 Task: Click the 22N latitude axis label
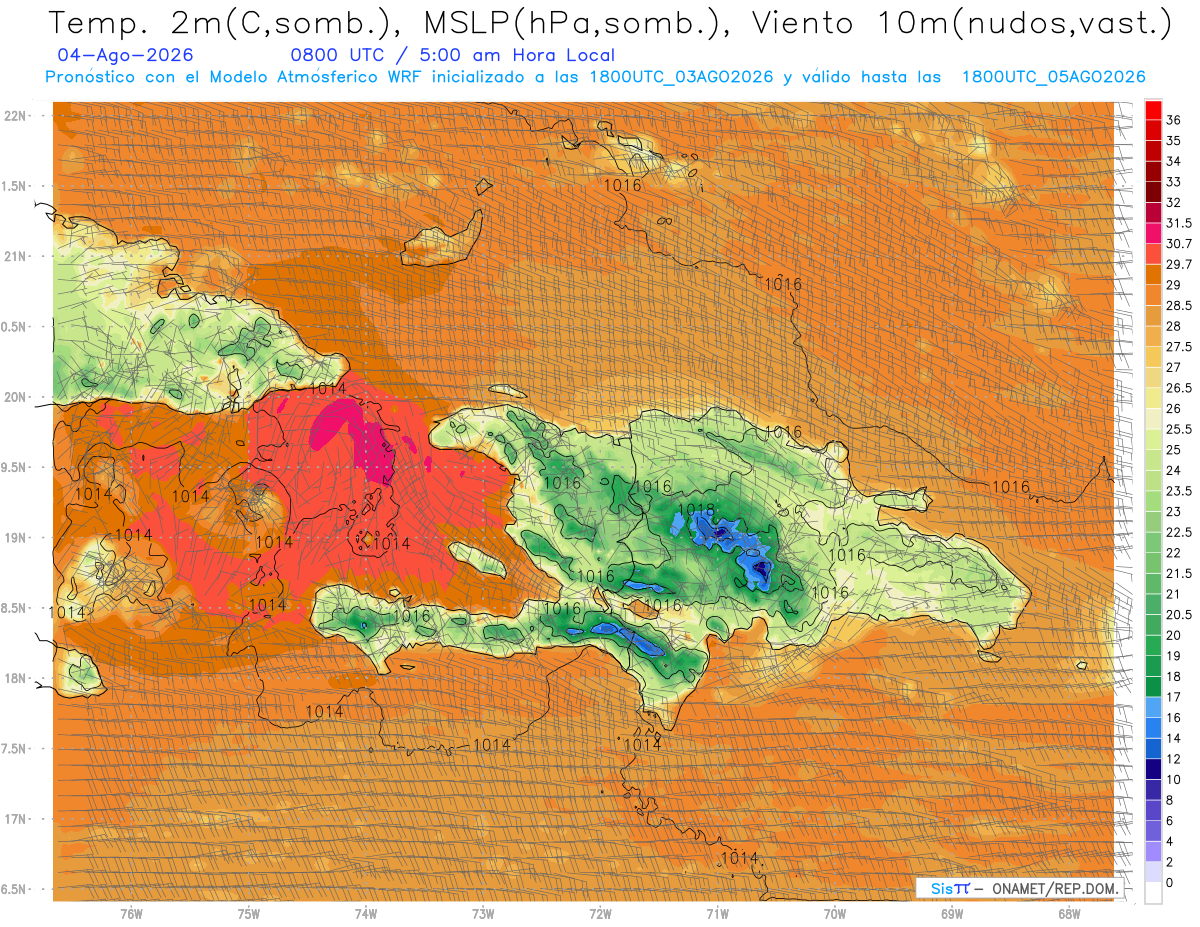click(x=15, y=115)
